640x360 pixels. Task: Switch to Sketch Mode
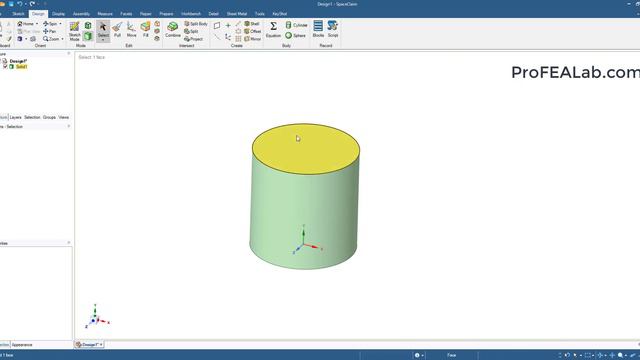74,31
